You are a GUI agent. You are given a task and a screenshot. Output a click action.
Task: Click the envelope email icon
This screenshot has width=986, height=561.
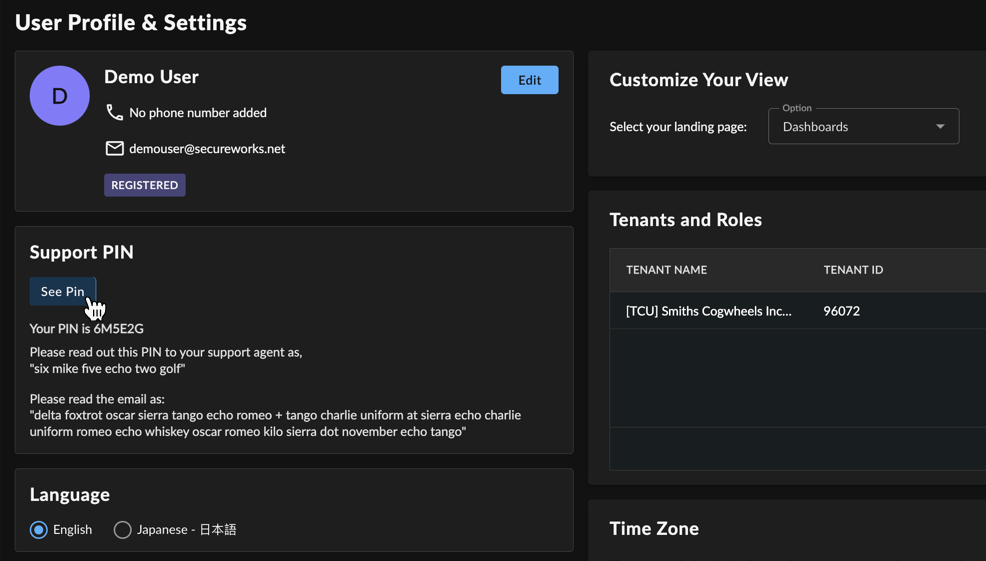(x=114, y=148)
